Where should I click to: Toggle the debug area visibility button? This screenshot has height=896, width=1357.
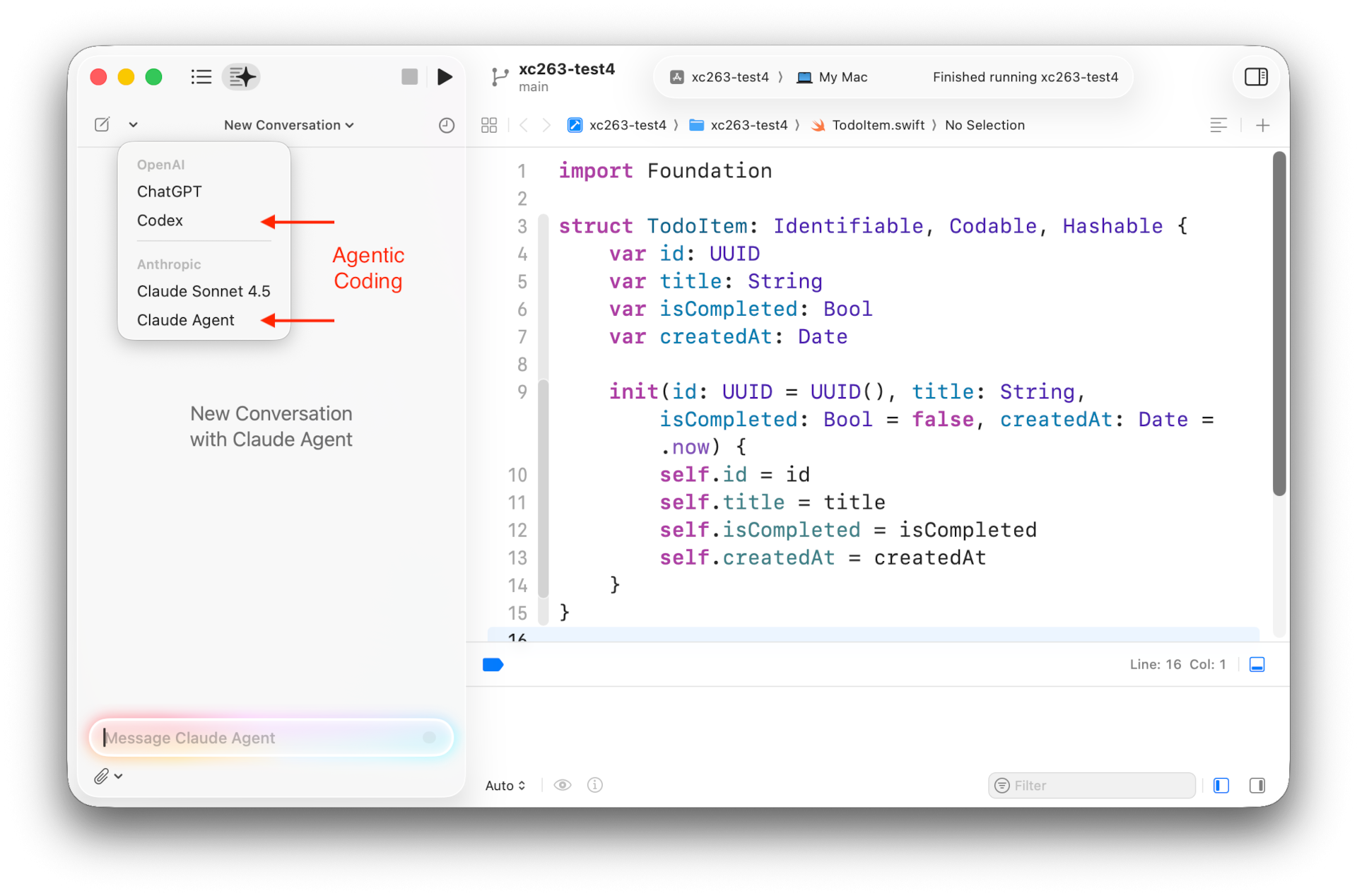(1257, 664)
